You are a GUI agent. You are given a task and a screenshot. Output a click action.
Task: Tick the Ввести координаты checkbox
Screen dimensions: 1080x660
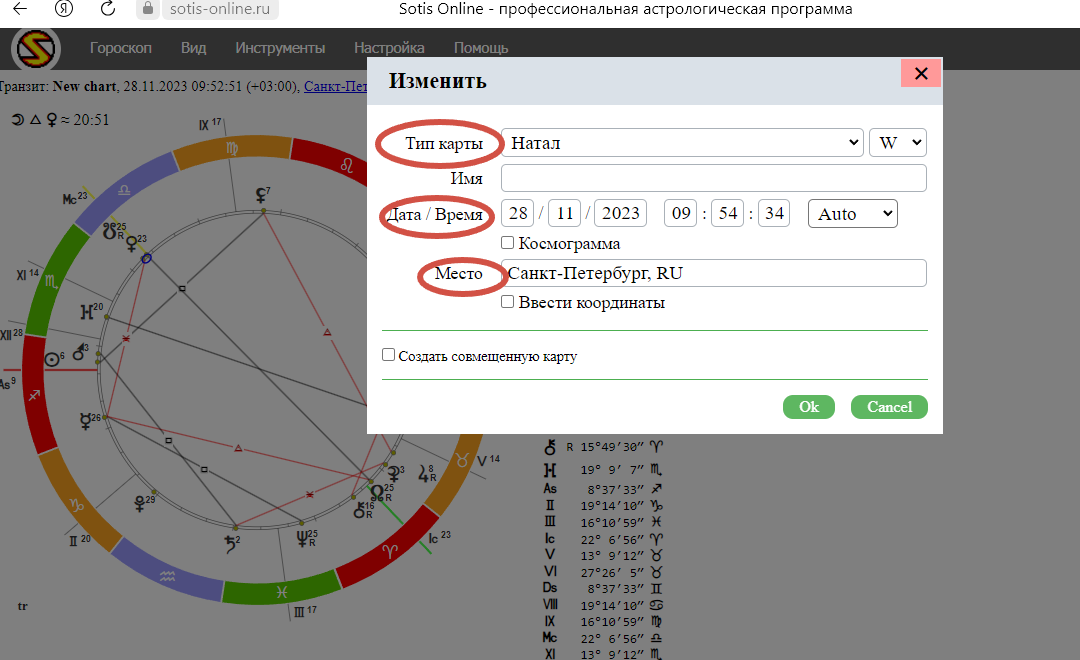click(508, 302)
